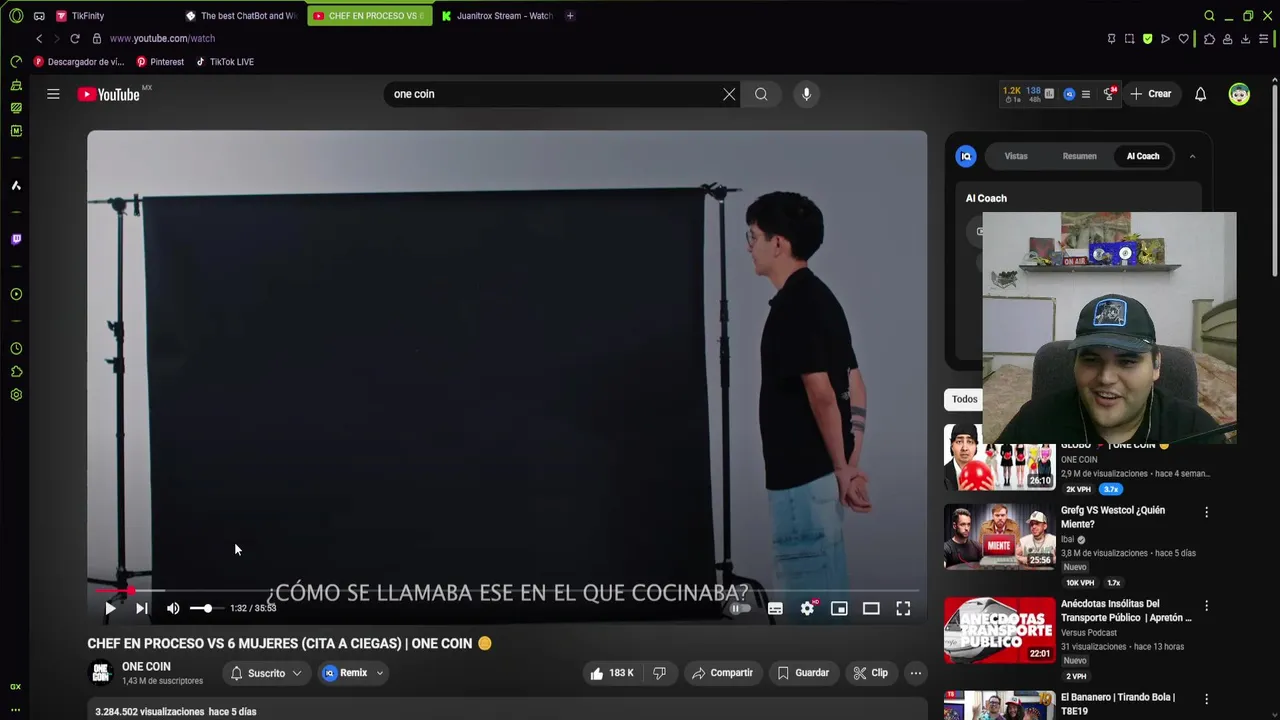The width and height of the screenshot is (1280, 720).
Task: Open the vidIQ header list menu icon
Action: click(x=1086, y=94)
